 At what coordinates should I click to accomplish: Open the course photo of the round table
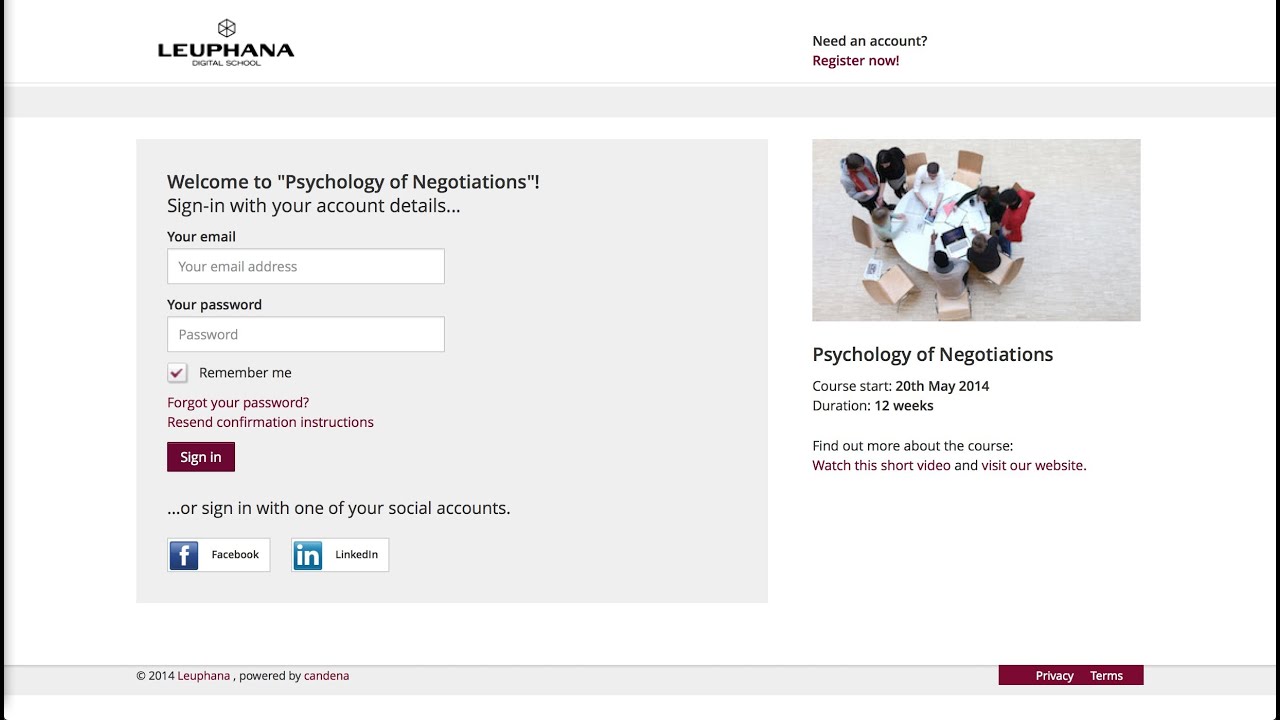976,230
